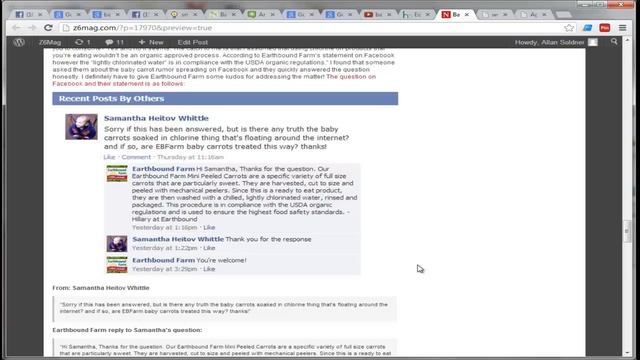640x360 pixels.
Task: Open the Chrome hamburger menu
Action: pyautogui.click(x=622, y=28)
